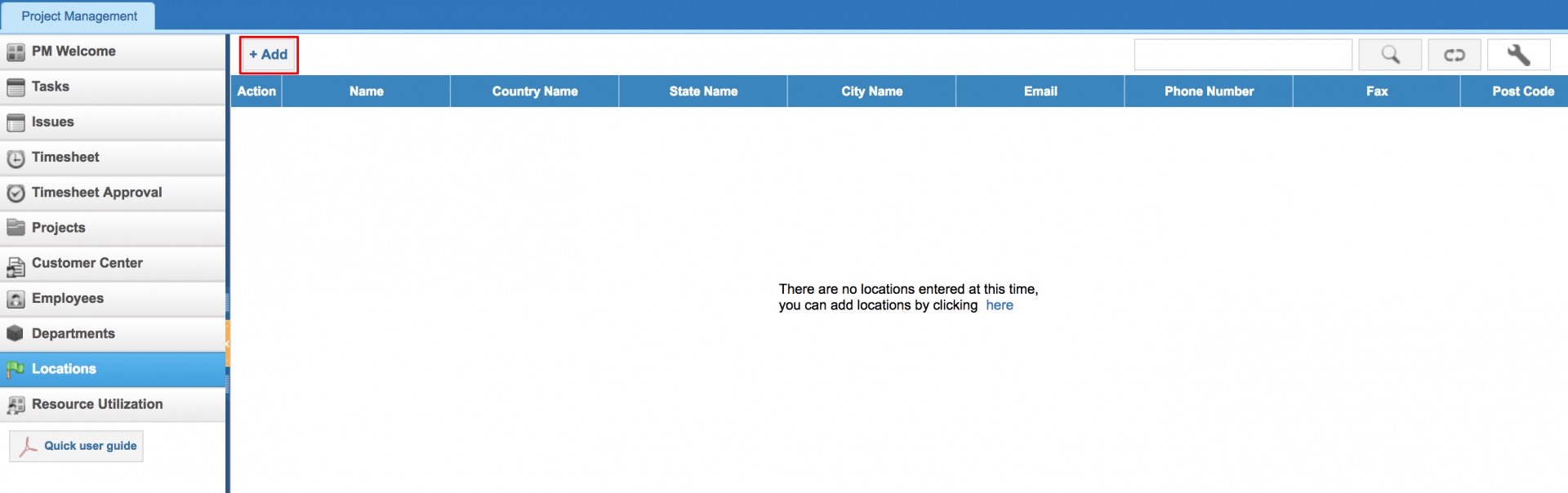Click the Employees sidebar icon
Image resolution: width=1568 pixels, height=493 pixels.
pos(16,300)
